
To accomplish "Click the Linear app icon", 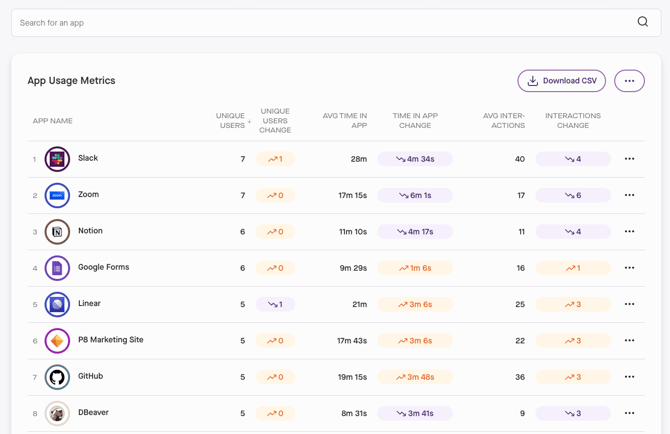I will [57, 304].
